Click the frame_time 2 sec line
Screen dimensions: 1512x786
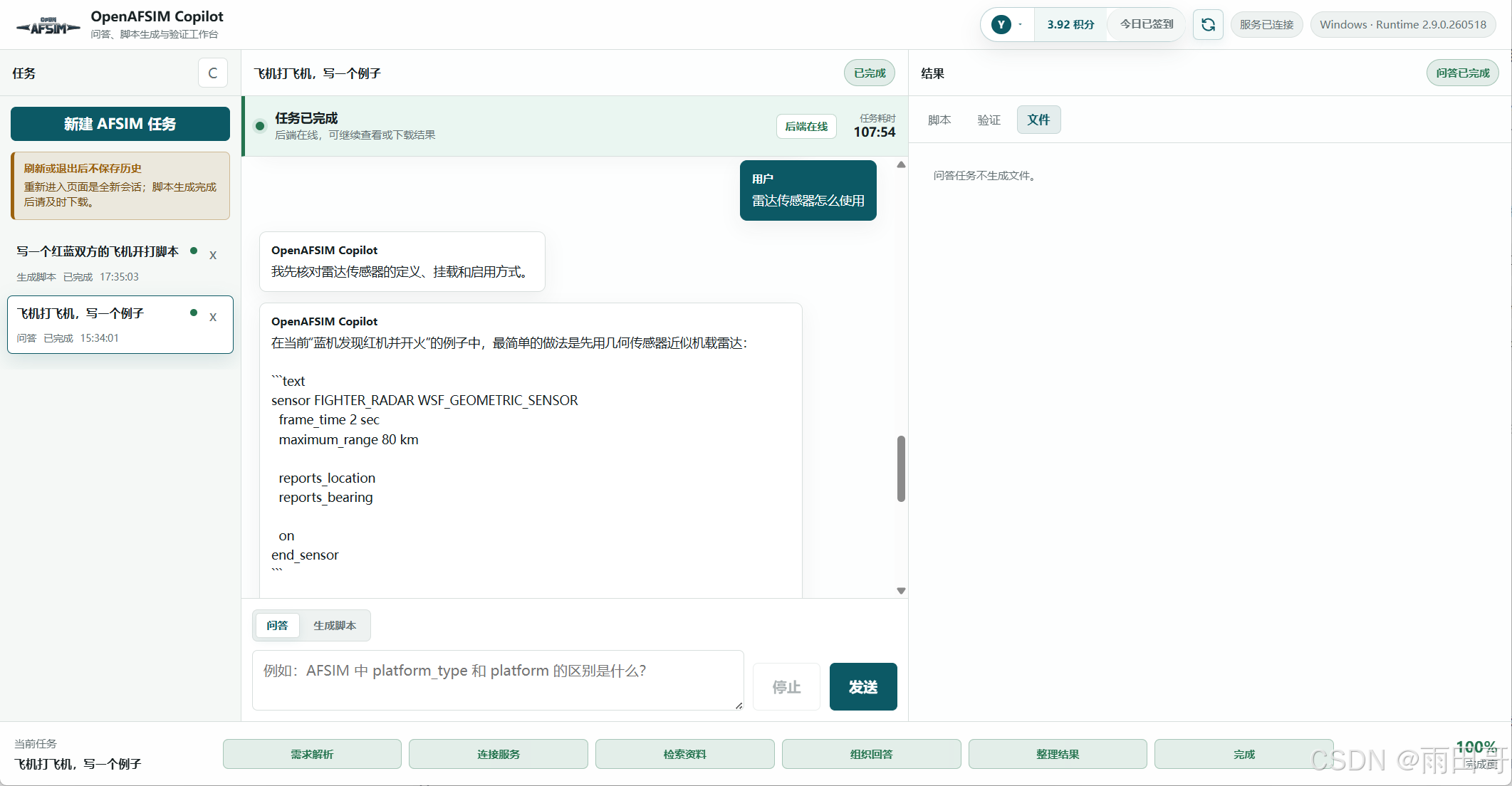[329, 419]
